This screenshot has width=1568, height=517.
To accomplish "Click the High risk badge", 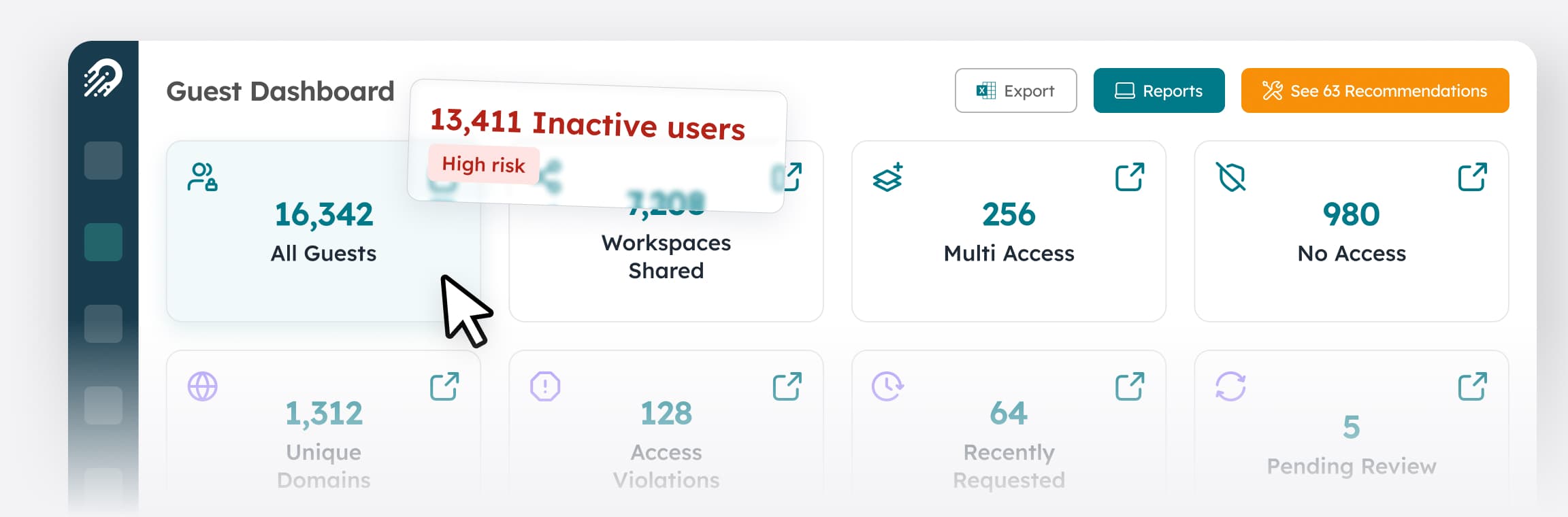I will click(483, 165).
